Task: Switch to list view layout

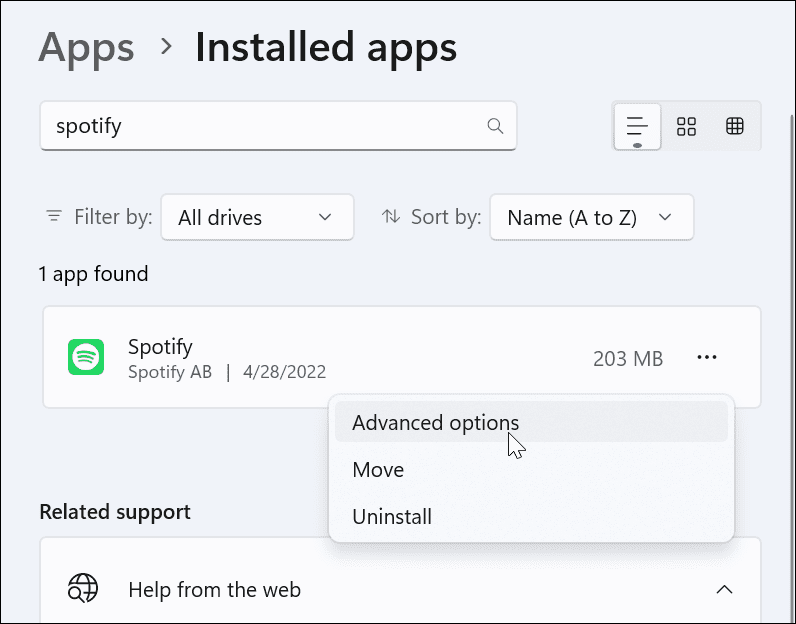Action: coord(637,126)
